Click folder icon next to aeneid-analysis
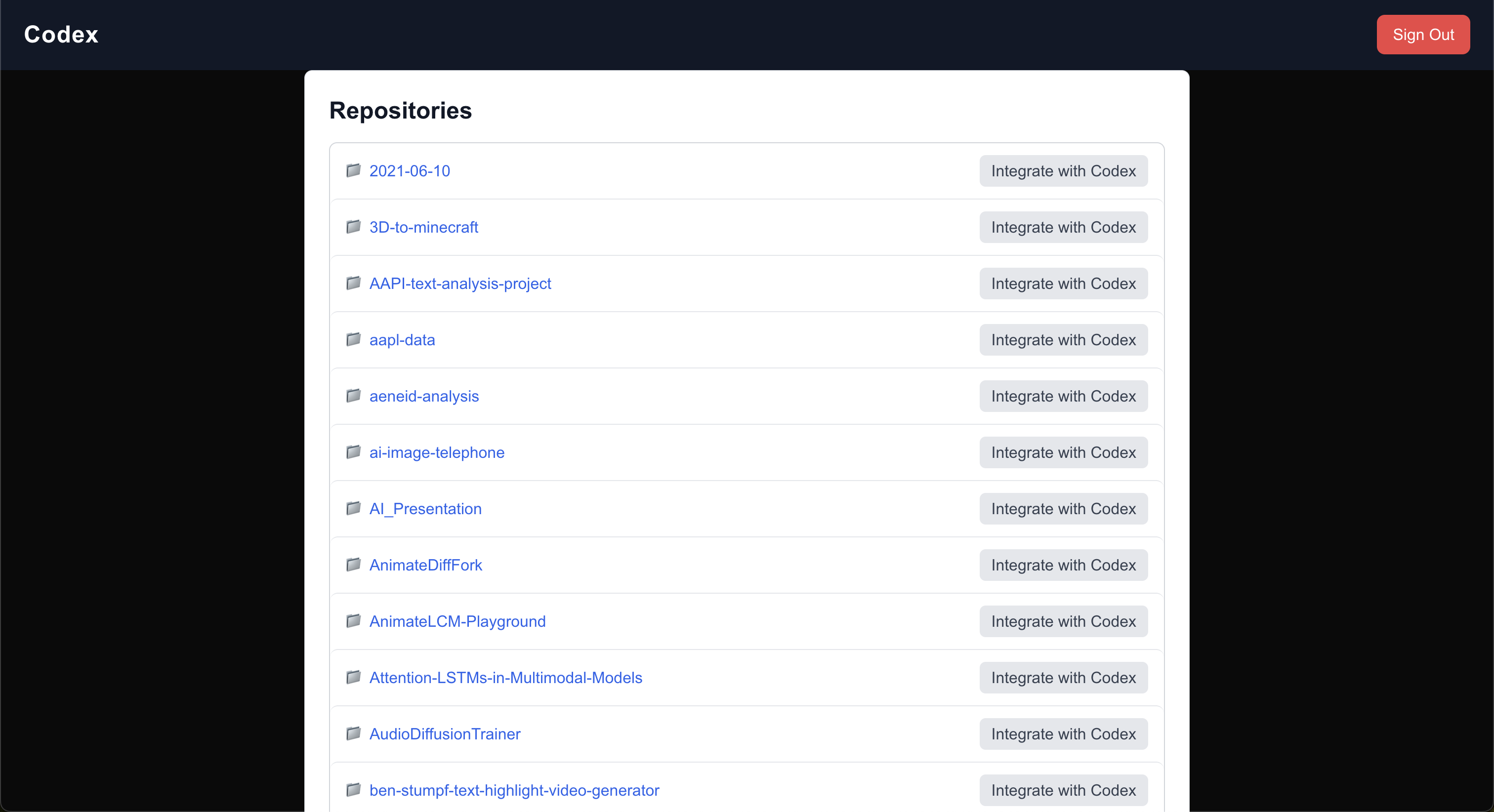This screenshot has width=1494, height=812. pyautogui.click(x=353, y=396)
